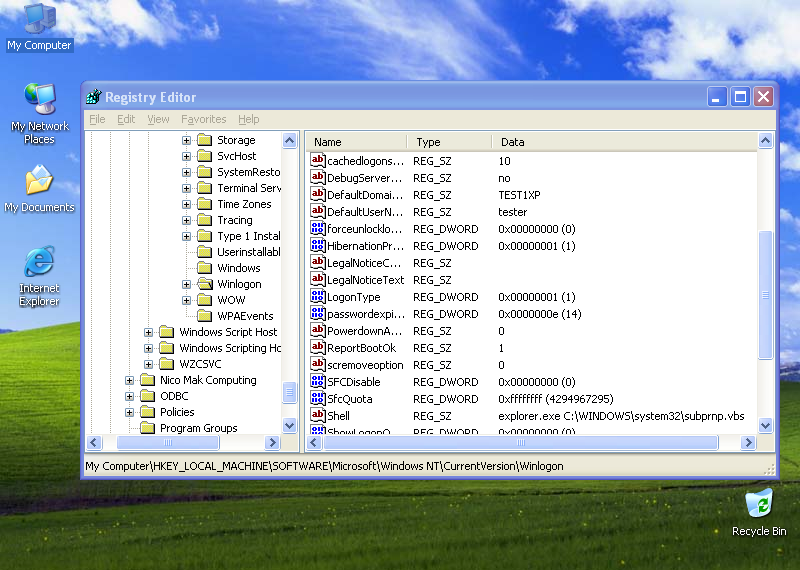Image resolution: width=800 pixels, height=570 pixels.
Task: Expand the Nico Mak Computing key
Action: [129, 380]
